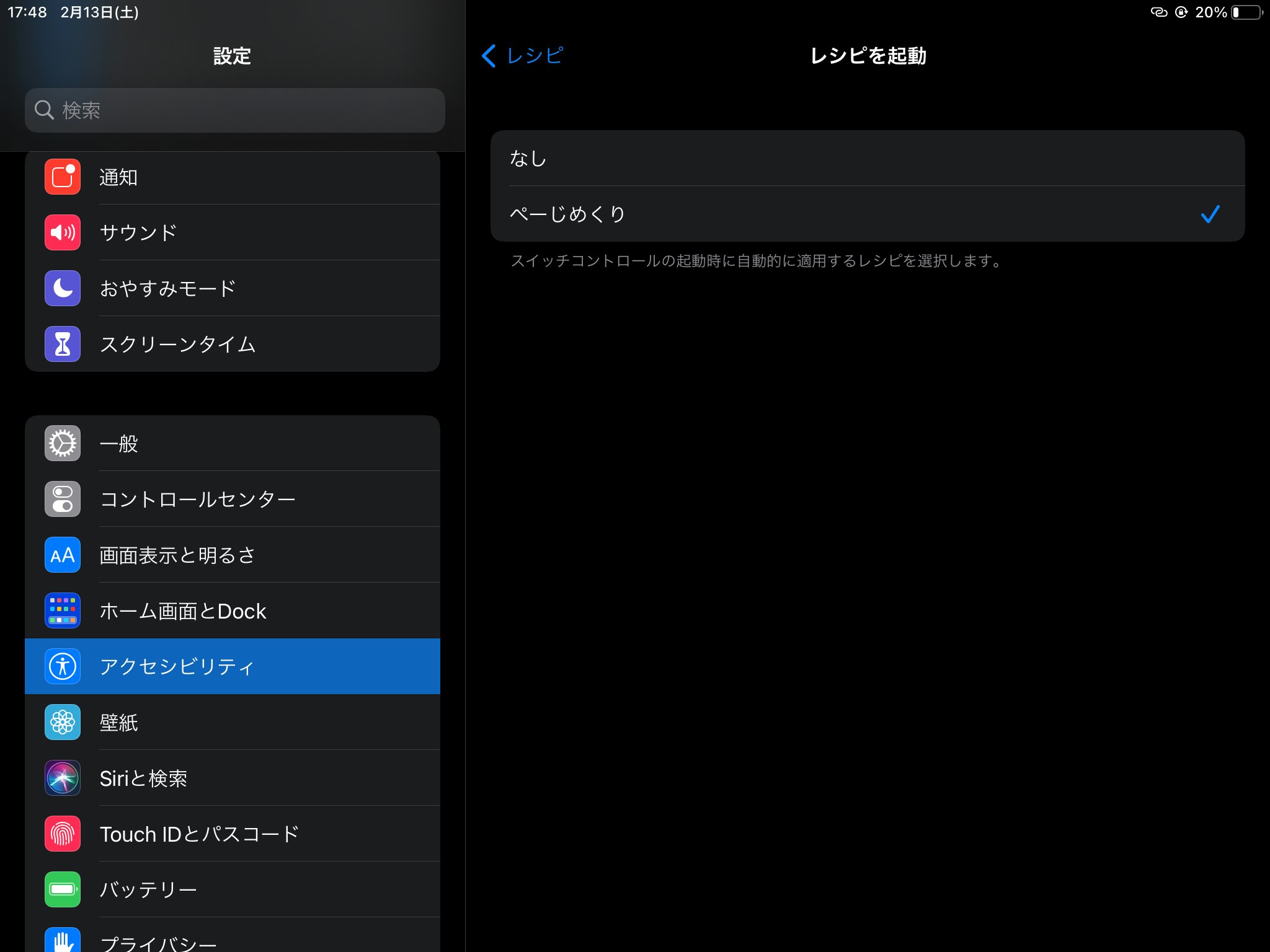Click inside the 検索 search field
1270x952 pixels.
point(234,110)
